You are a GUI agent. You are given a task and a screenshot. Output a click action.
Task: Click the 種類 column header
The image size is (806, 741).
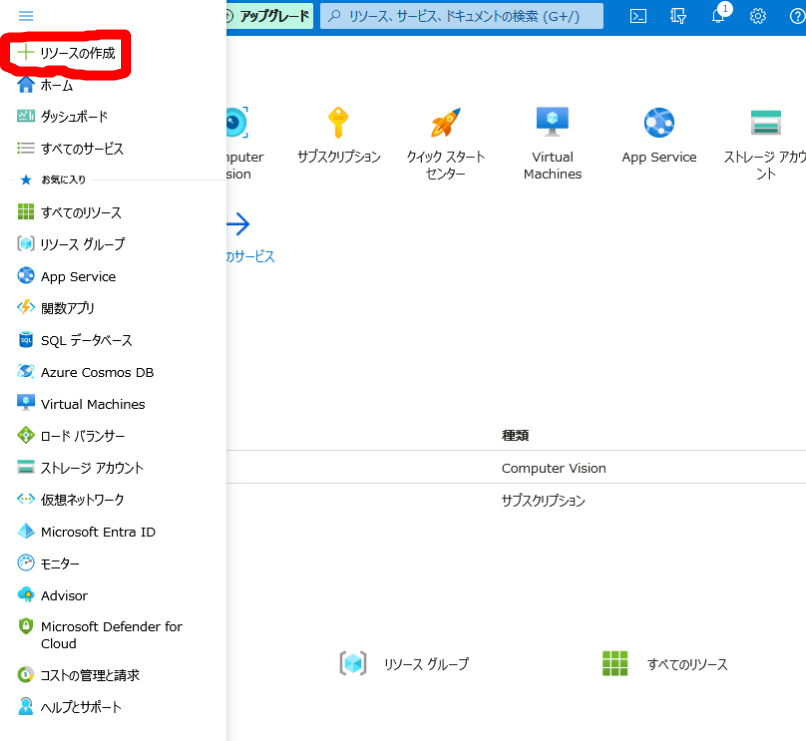[x=515, y=436]
